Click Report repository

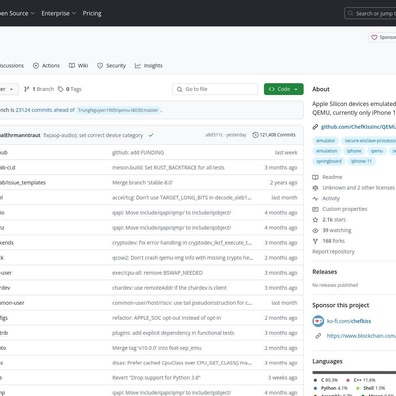(333, 252)
